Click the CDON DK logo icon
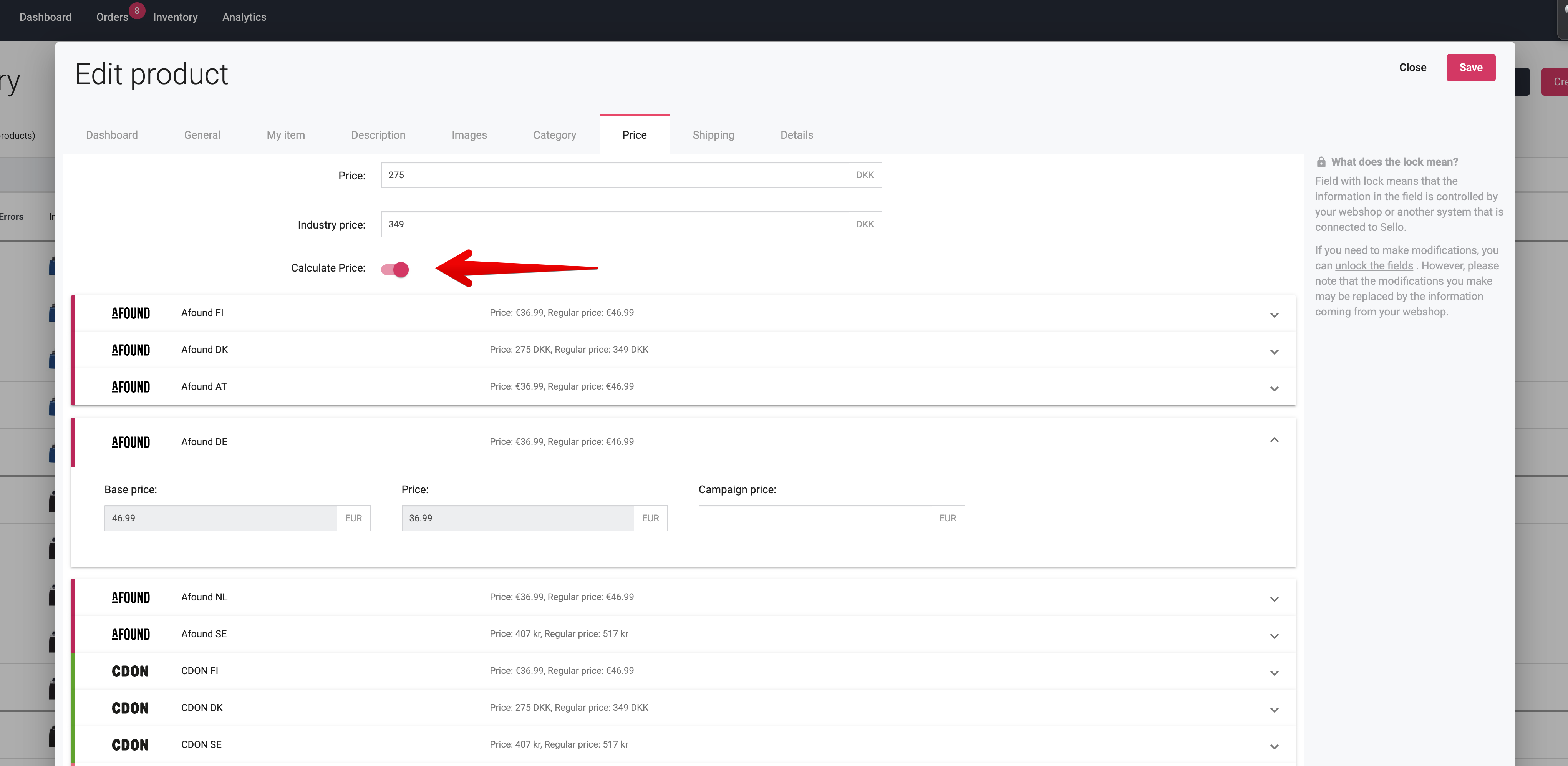 pyautogui.click(x=130, y=708)
